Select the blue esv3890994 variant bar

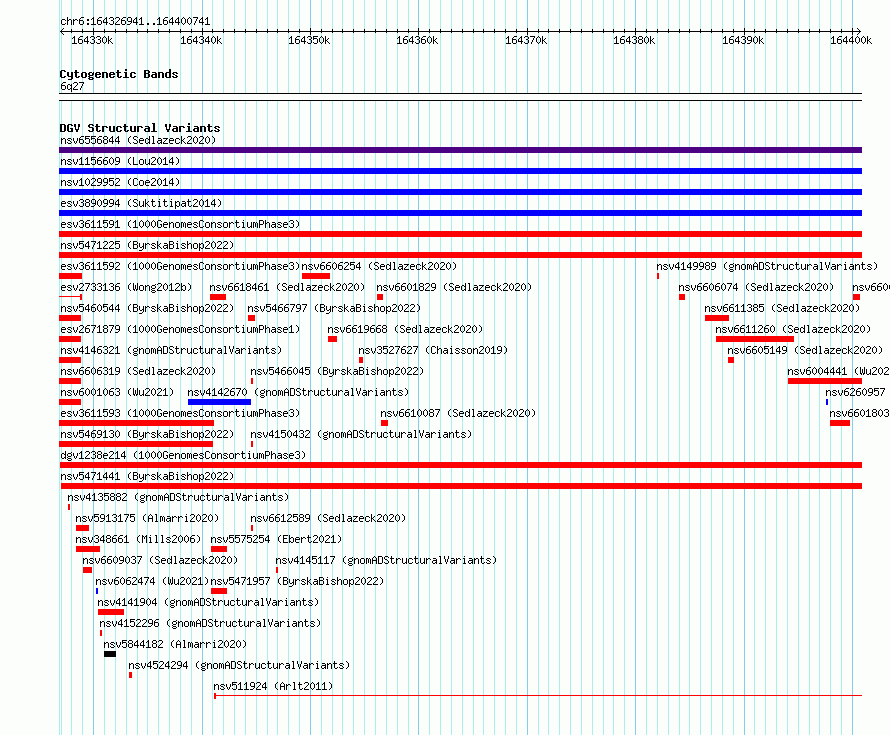point(460,213)
